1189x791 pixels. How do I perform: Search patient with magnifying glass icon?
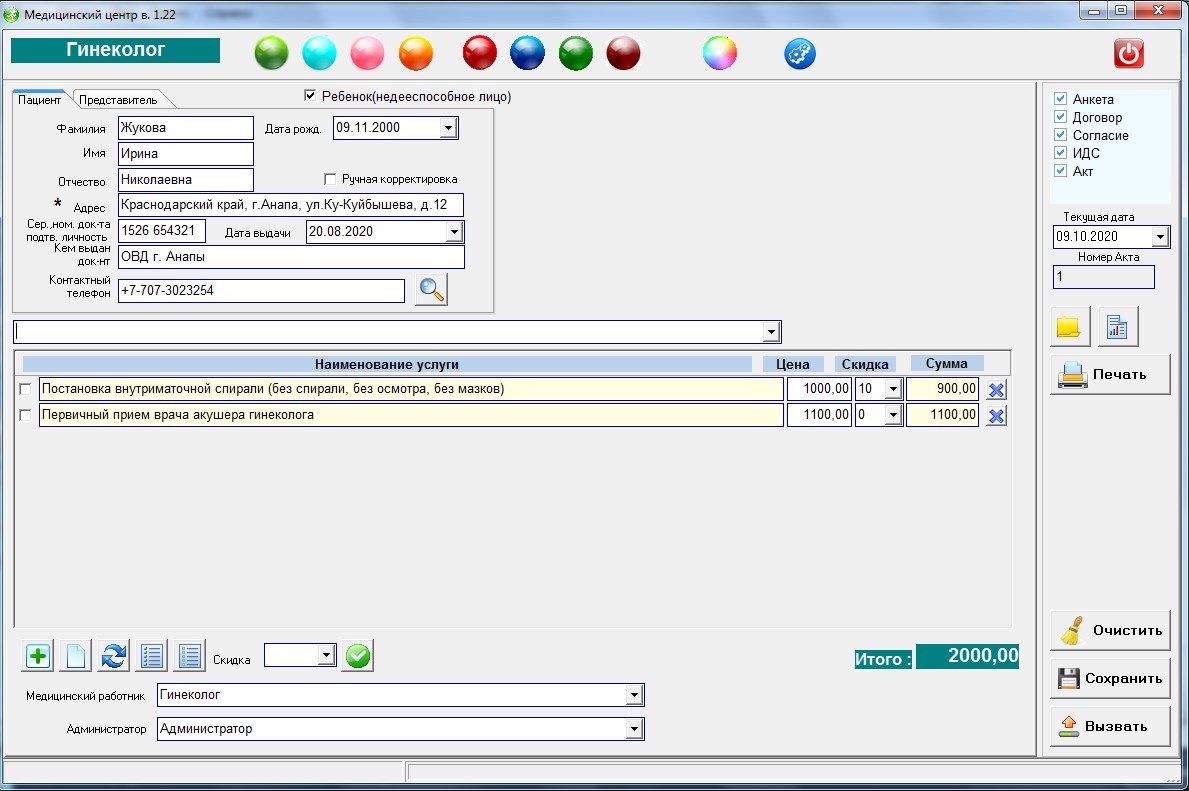pyautogui.click(x=431, y=290)
